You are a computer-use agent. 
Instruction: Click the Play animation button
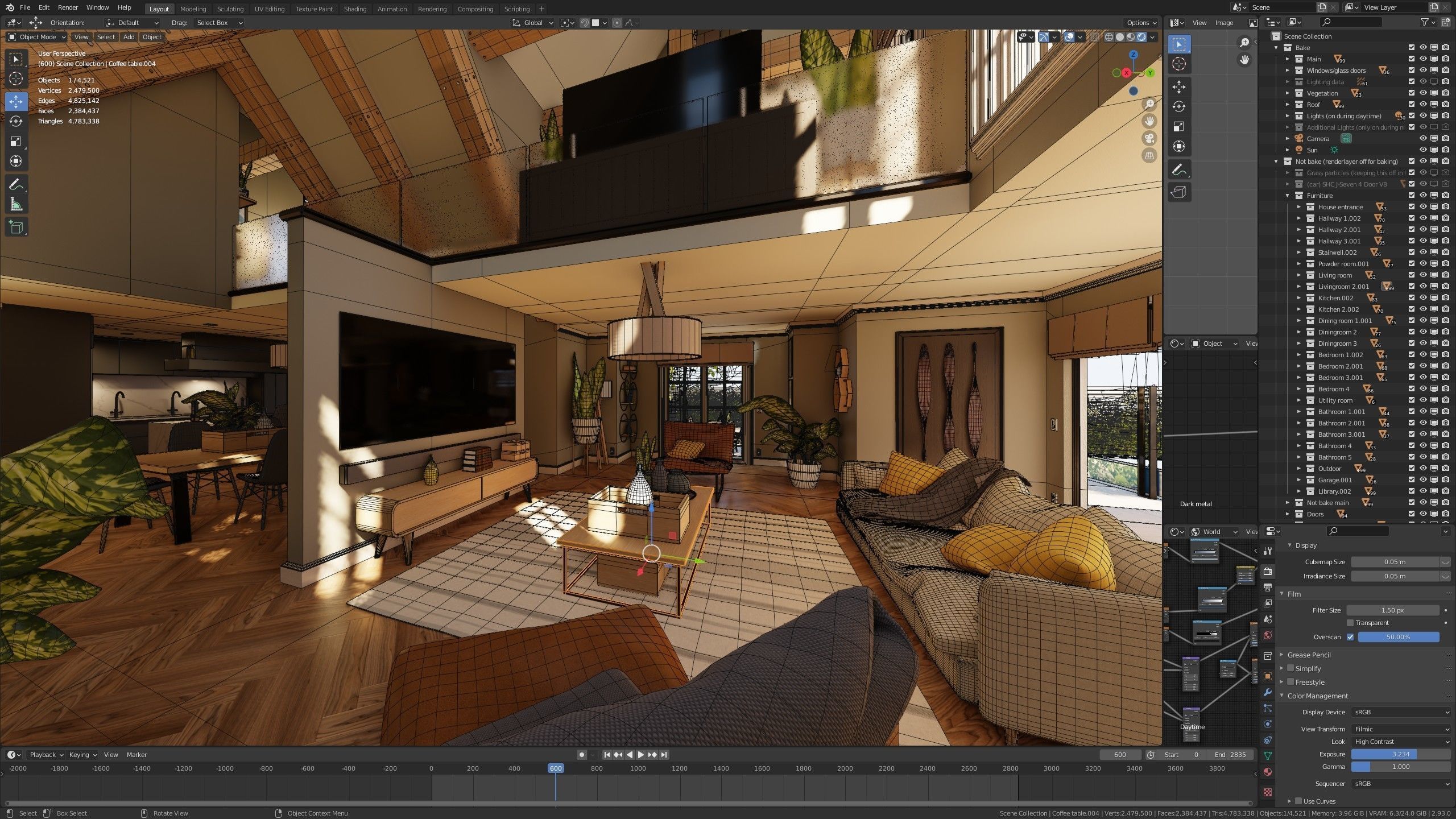pos(641,755)
